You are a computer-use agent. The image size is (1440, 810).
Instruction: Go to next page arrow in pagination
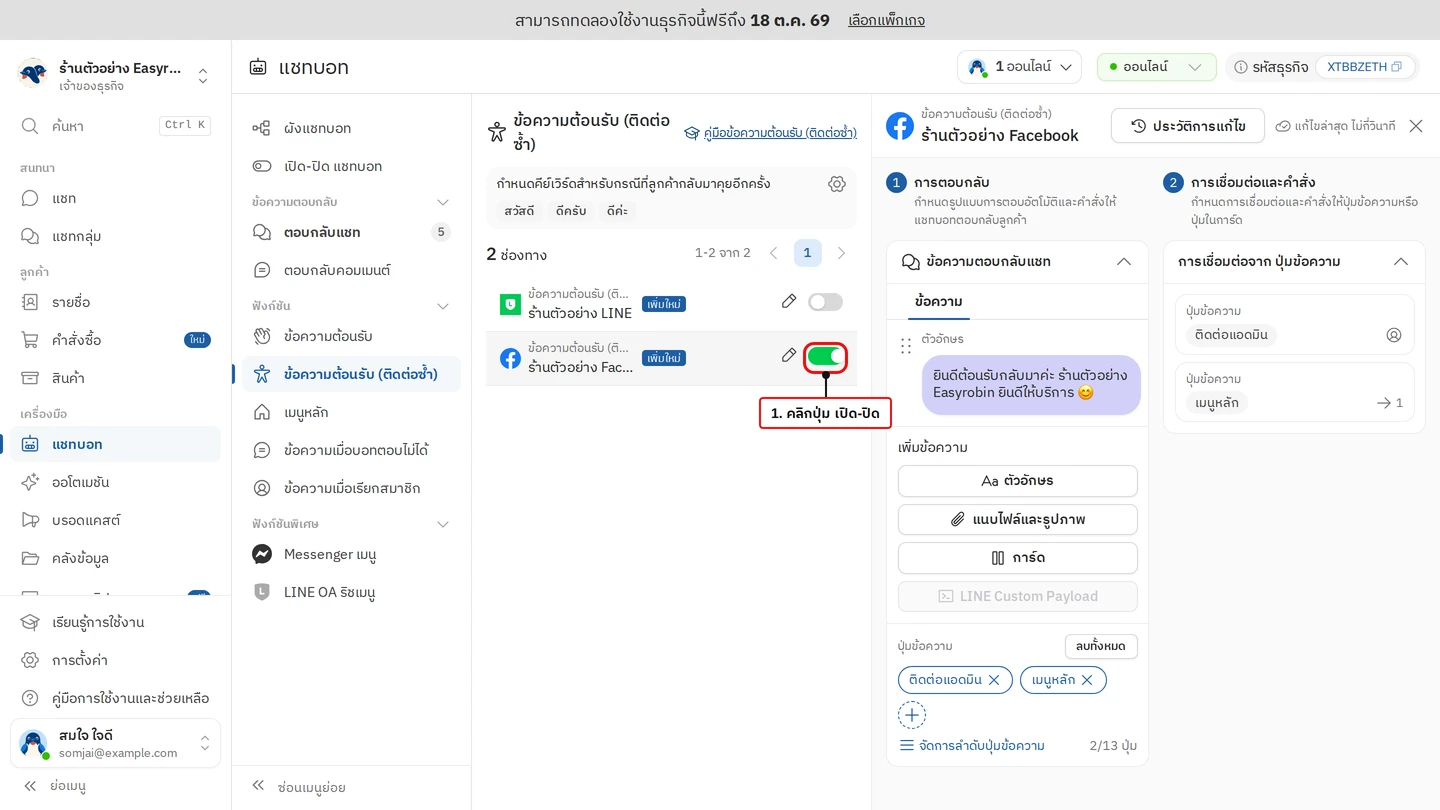[841, 253]
